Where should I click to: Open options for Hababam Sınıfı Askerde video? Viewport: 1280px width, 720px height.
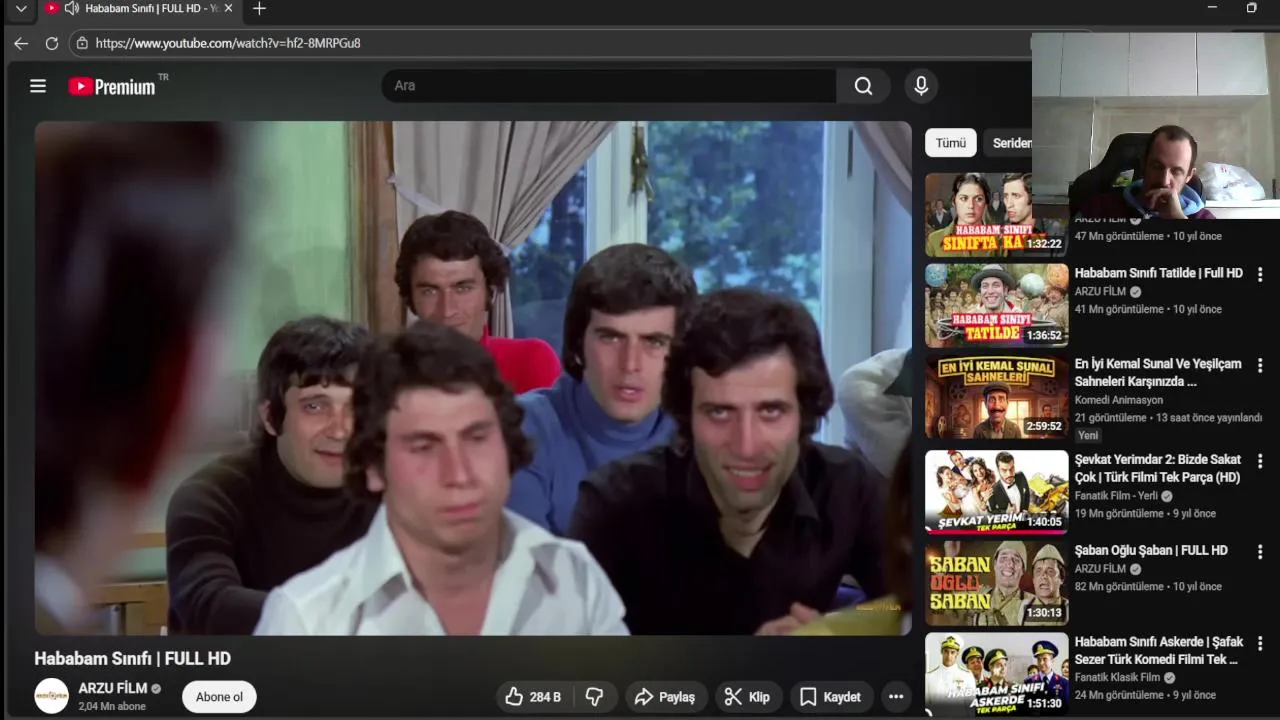pos(1260,644)
